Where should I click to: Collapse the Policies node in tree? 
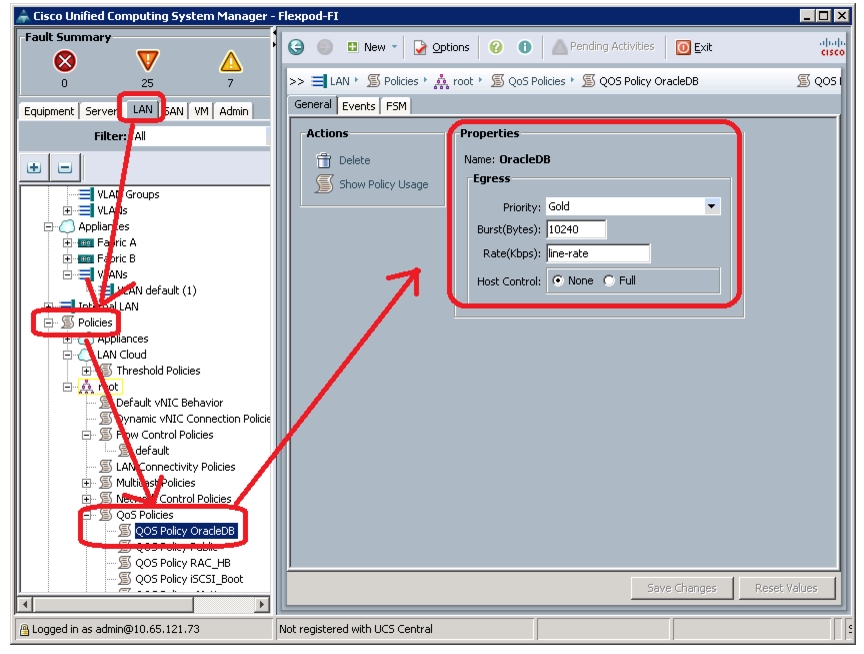48,322
